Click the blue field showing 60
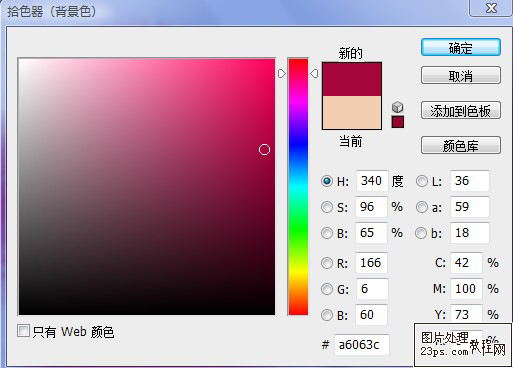Viewport: 513px width, 368px height. coord(371,314)
